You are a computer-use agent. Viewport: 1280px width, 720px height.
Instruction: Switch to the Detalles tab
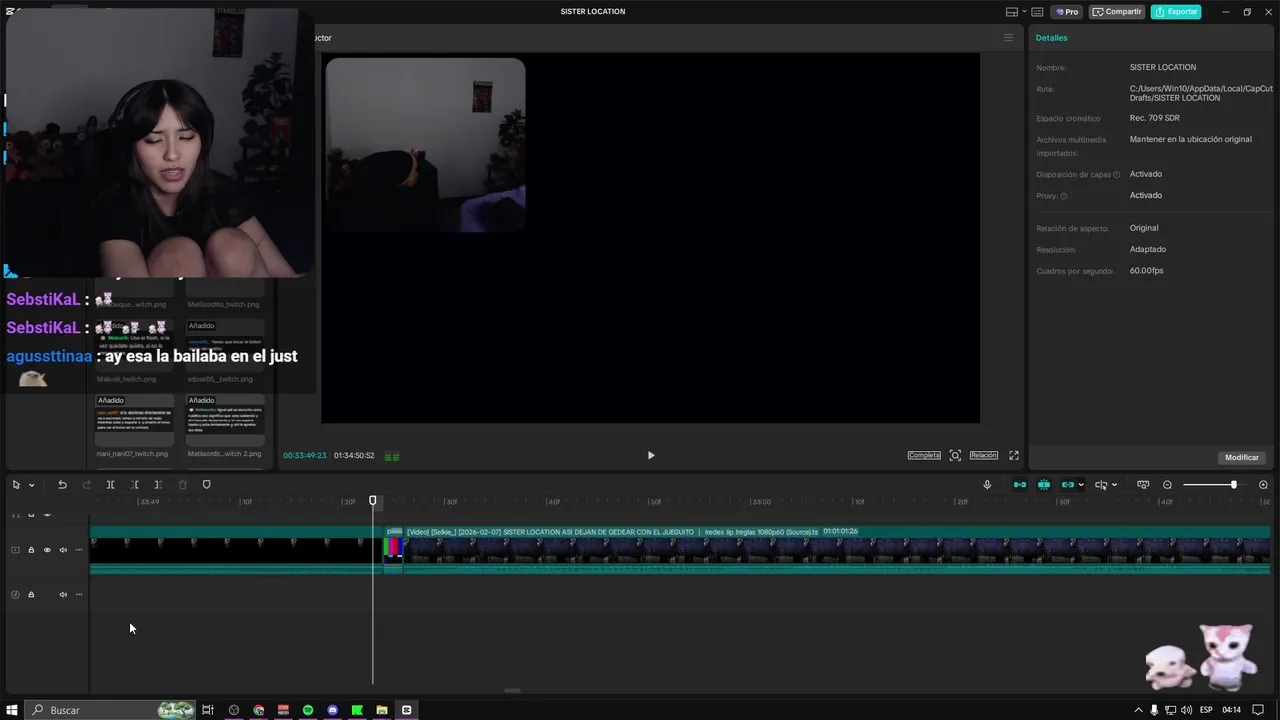(1051, 38)
